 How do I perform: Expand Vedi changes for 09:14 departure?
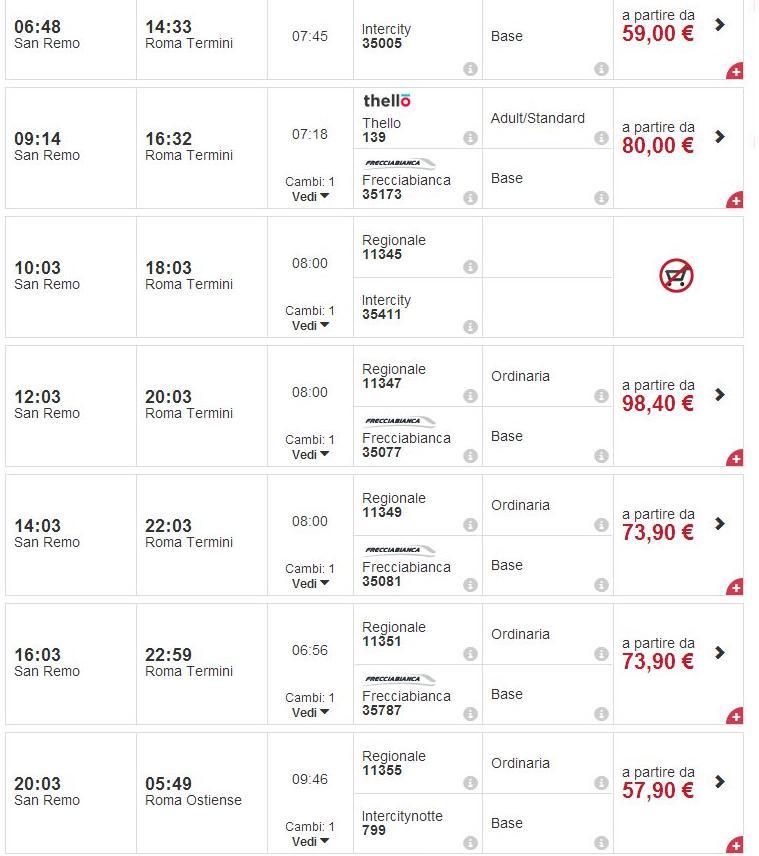tap(310, 196)
